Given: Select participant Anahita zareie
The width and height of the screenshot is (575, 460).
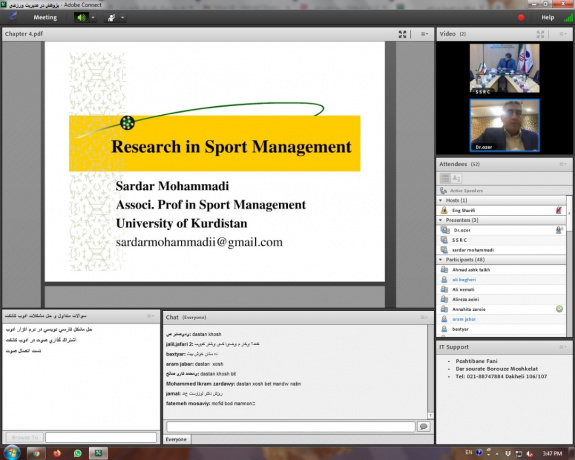Looking at the screenshot, I should (501, 309).
